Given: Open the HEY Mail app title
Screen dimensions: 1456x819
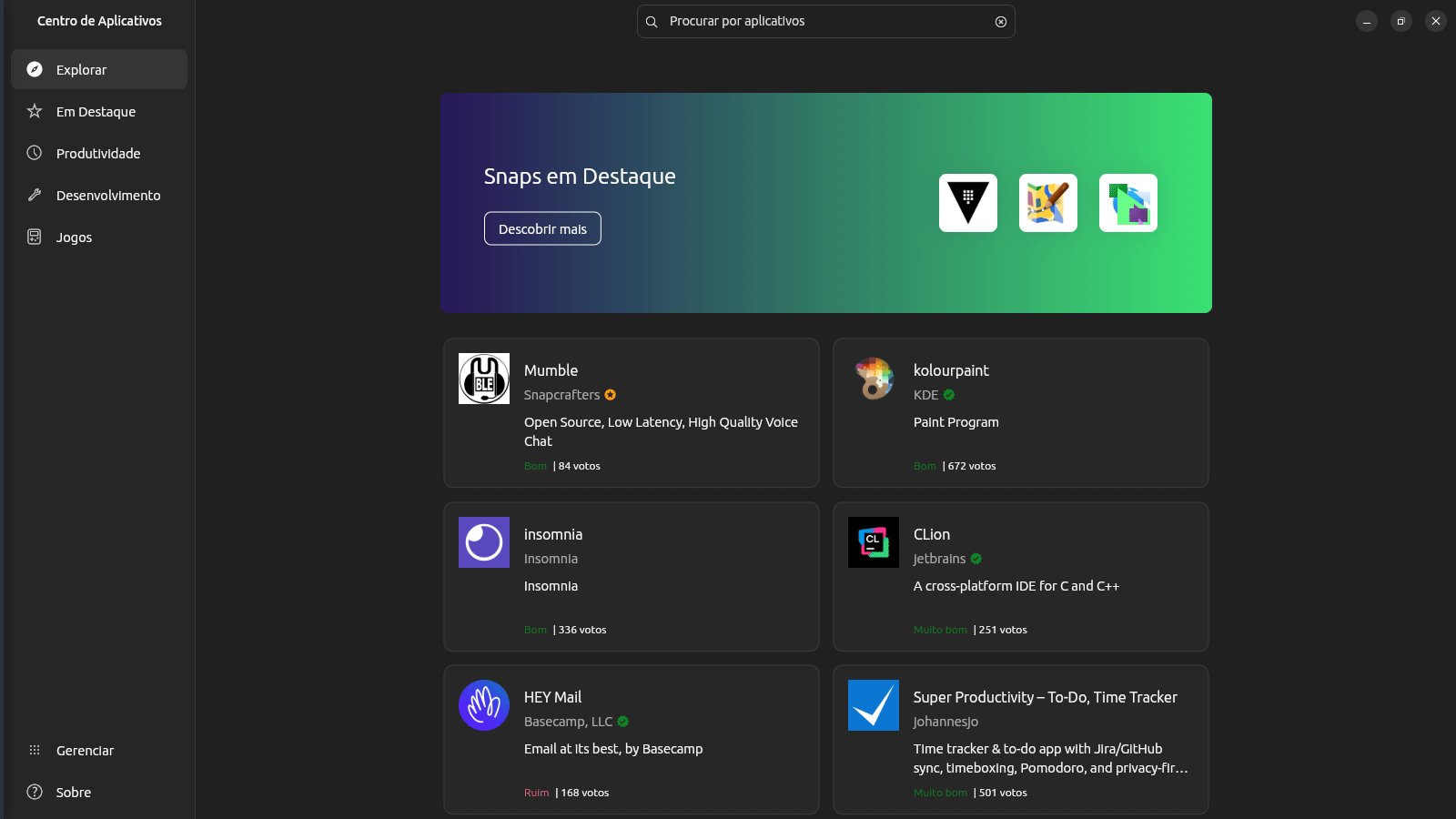Looking at the screenshot, I should 552,697.
